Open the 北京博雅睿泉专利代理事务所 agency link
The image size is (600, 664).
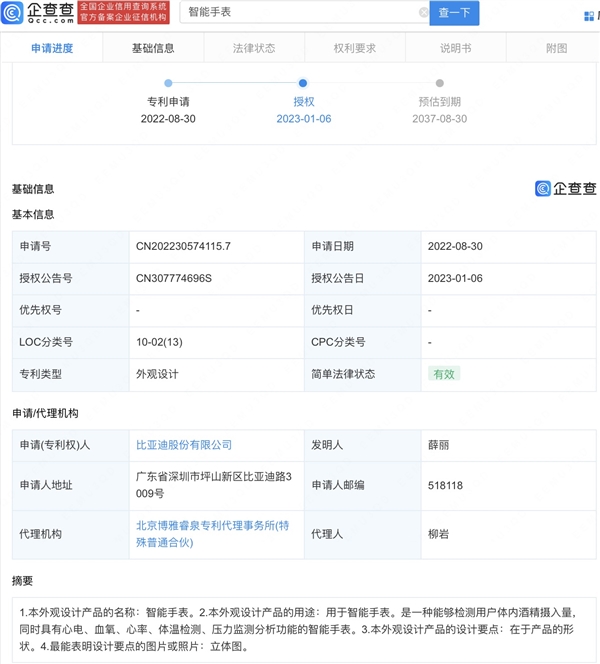click(x=212, y=534)
